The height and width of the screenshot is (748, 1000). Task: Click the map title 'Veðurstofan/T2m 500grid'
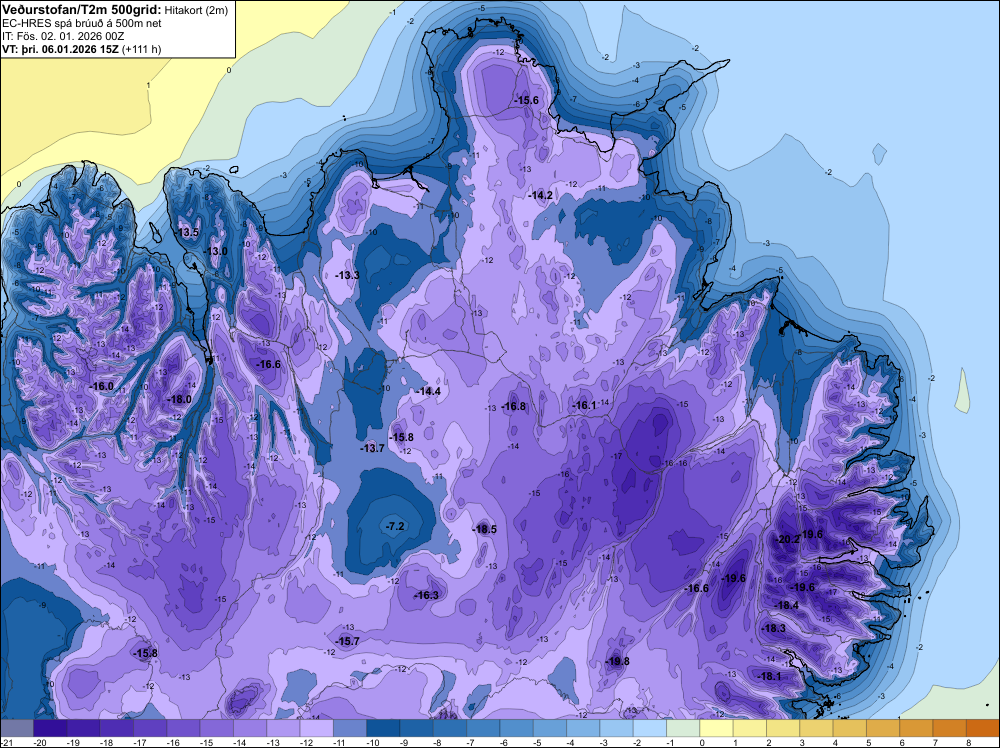tap(82, 9)
